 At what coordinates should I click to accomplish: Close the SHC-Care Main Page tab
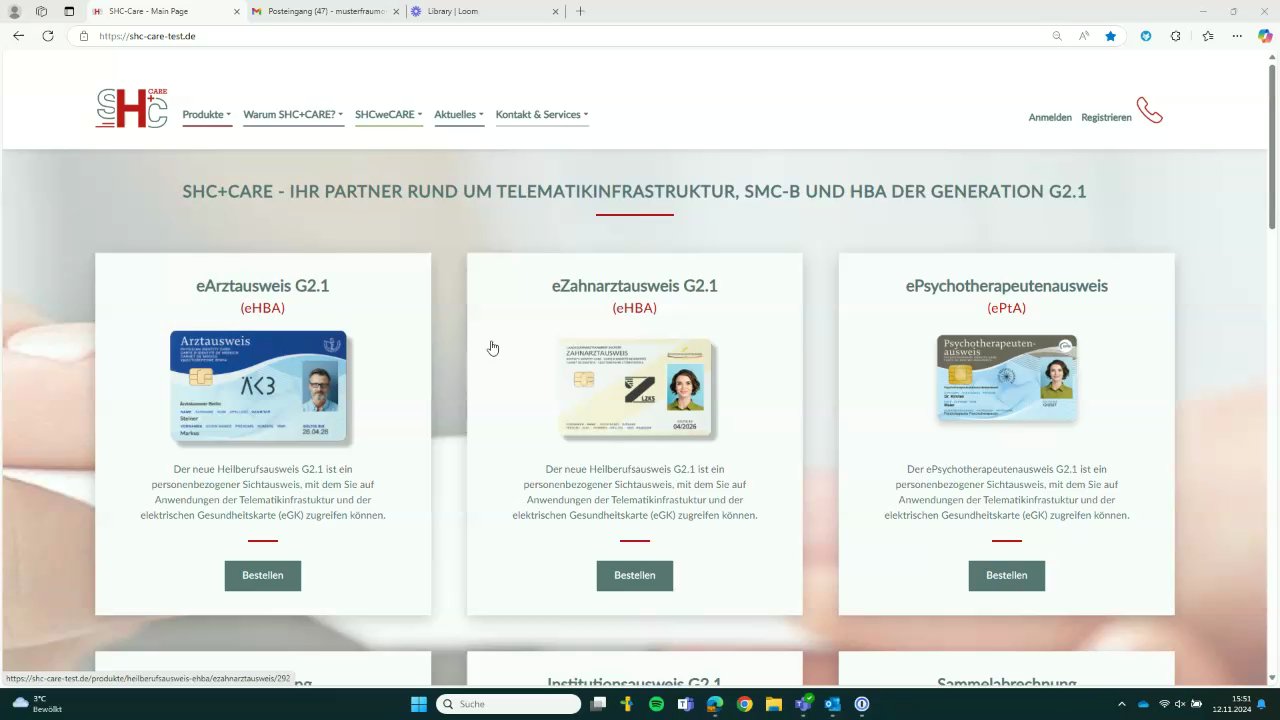click(x=235, y=11)
